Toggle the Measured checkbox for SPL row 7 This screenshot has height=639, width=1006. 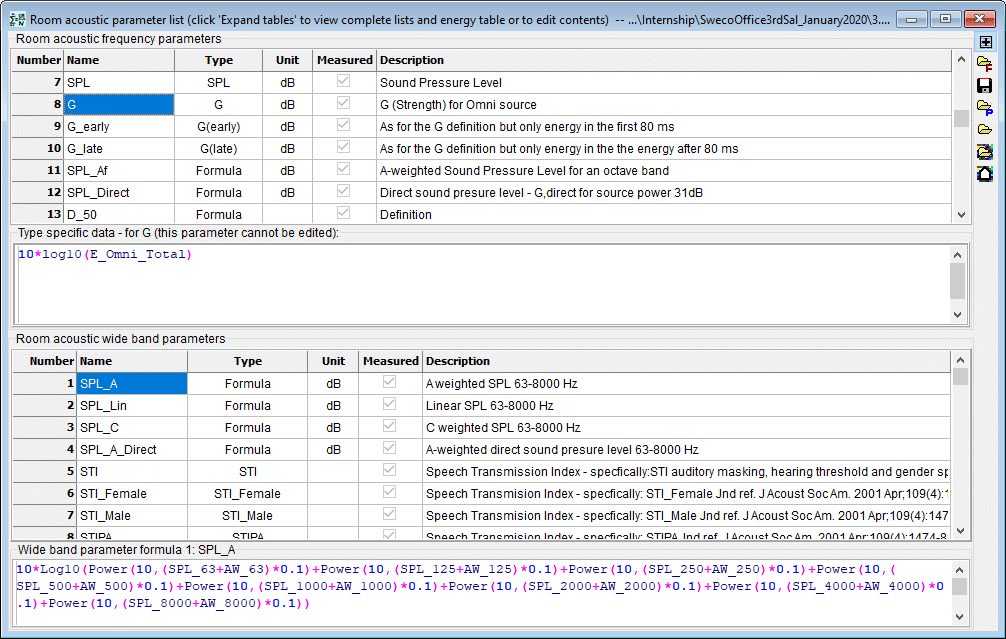(344, 81)
